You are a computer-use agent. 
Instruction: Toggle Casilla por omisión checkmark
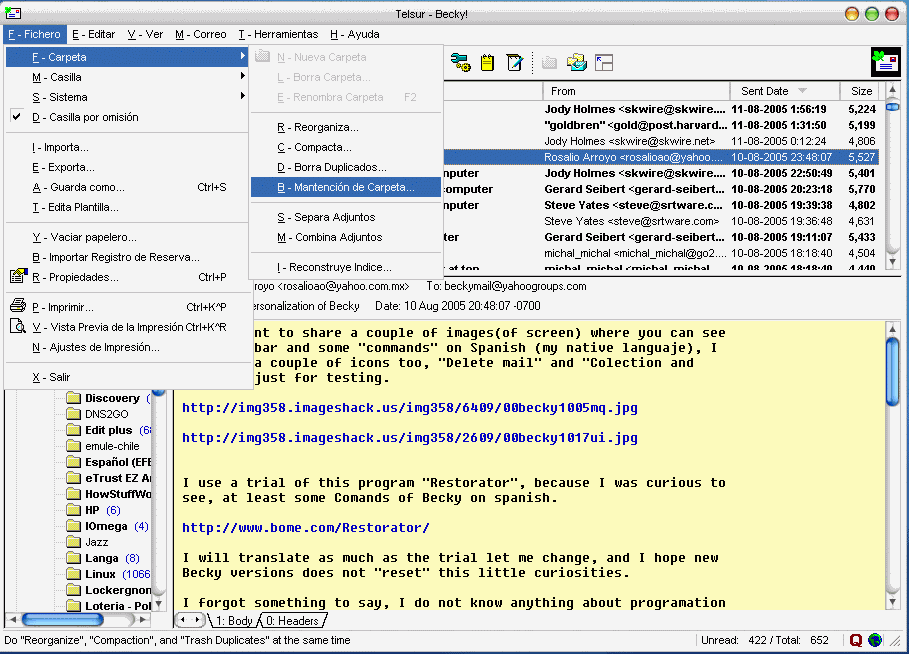pyautogui.click(x=17, y=117)
